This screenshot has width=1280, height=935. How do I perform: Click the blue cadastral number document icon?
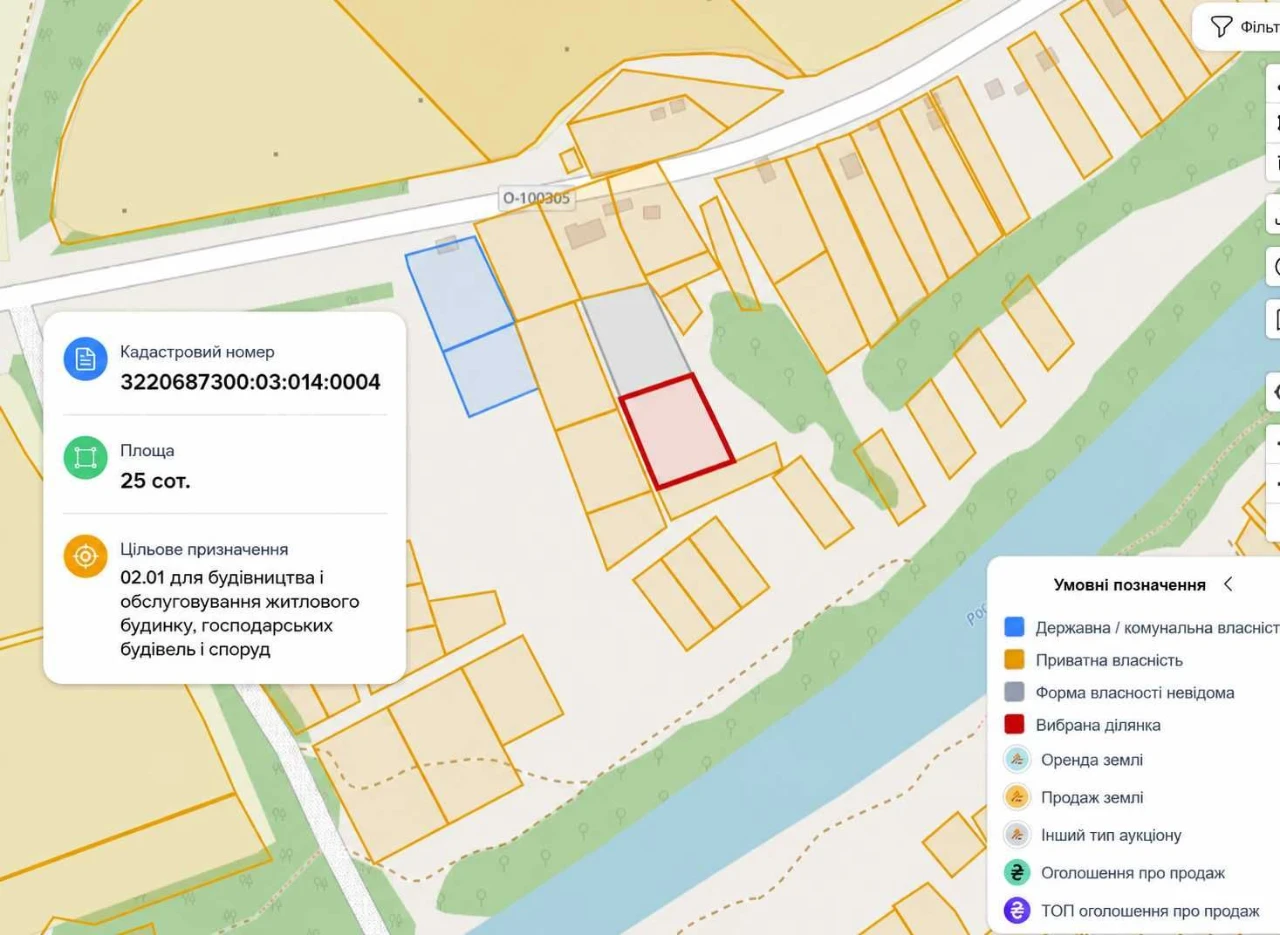[x=86, y=359]
